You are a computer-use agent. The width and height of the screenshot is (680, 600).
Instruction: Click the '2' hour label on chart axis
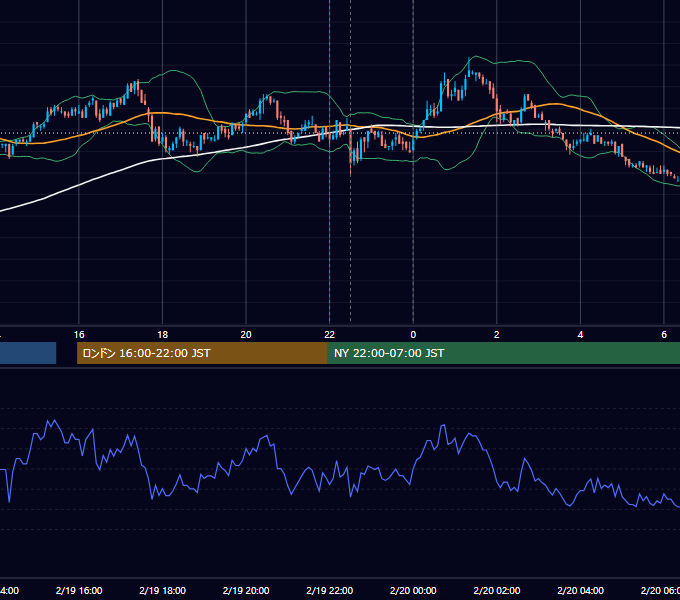497,335
